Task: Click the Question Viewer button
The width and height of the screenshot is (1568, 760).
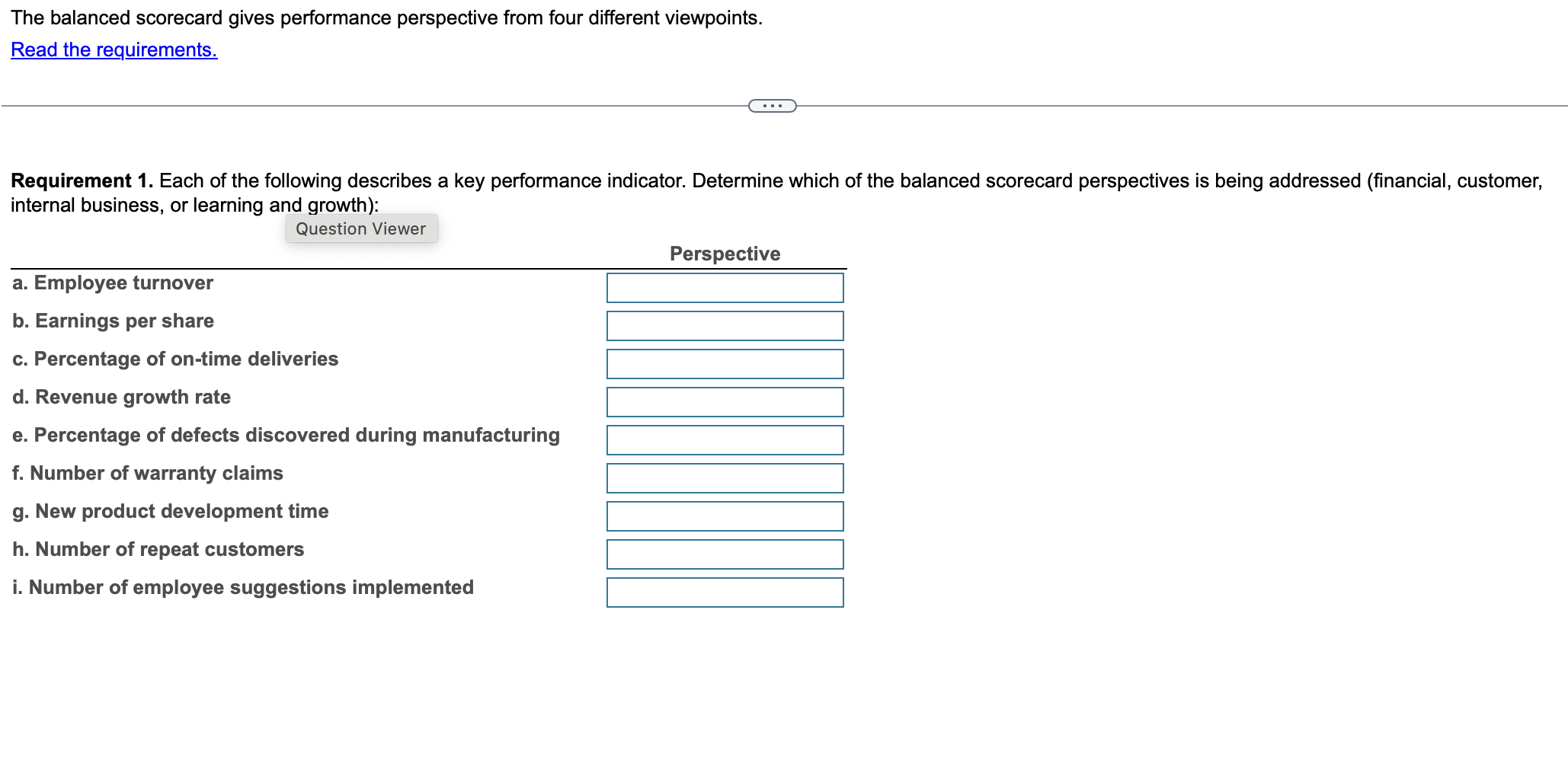Action: [360, 228]
